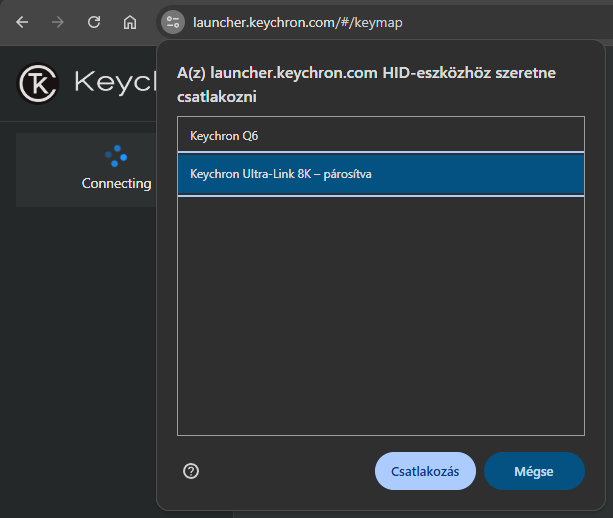Click the Connecting status label
The image size is (613, 518).
pos(117,183)
